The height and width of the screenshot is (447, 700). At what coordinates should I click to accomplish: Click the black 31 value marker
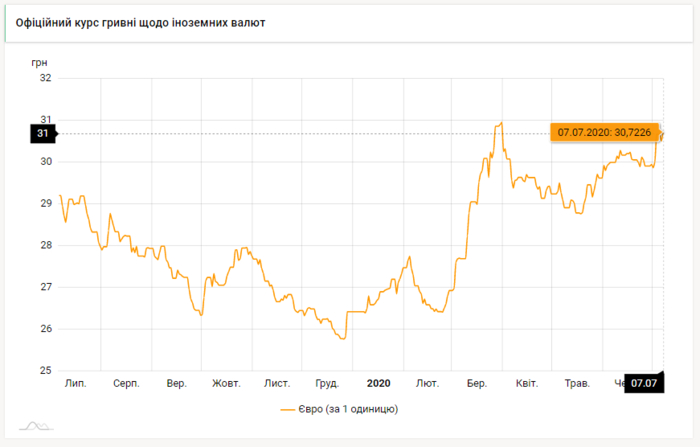[x=43, y=133]
